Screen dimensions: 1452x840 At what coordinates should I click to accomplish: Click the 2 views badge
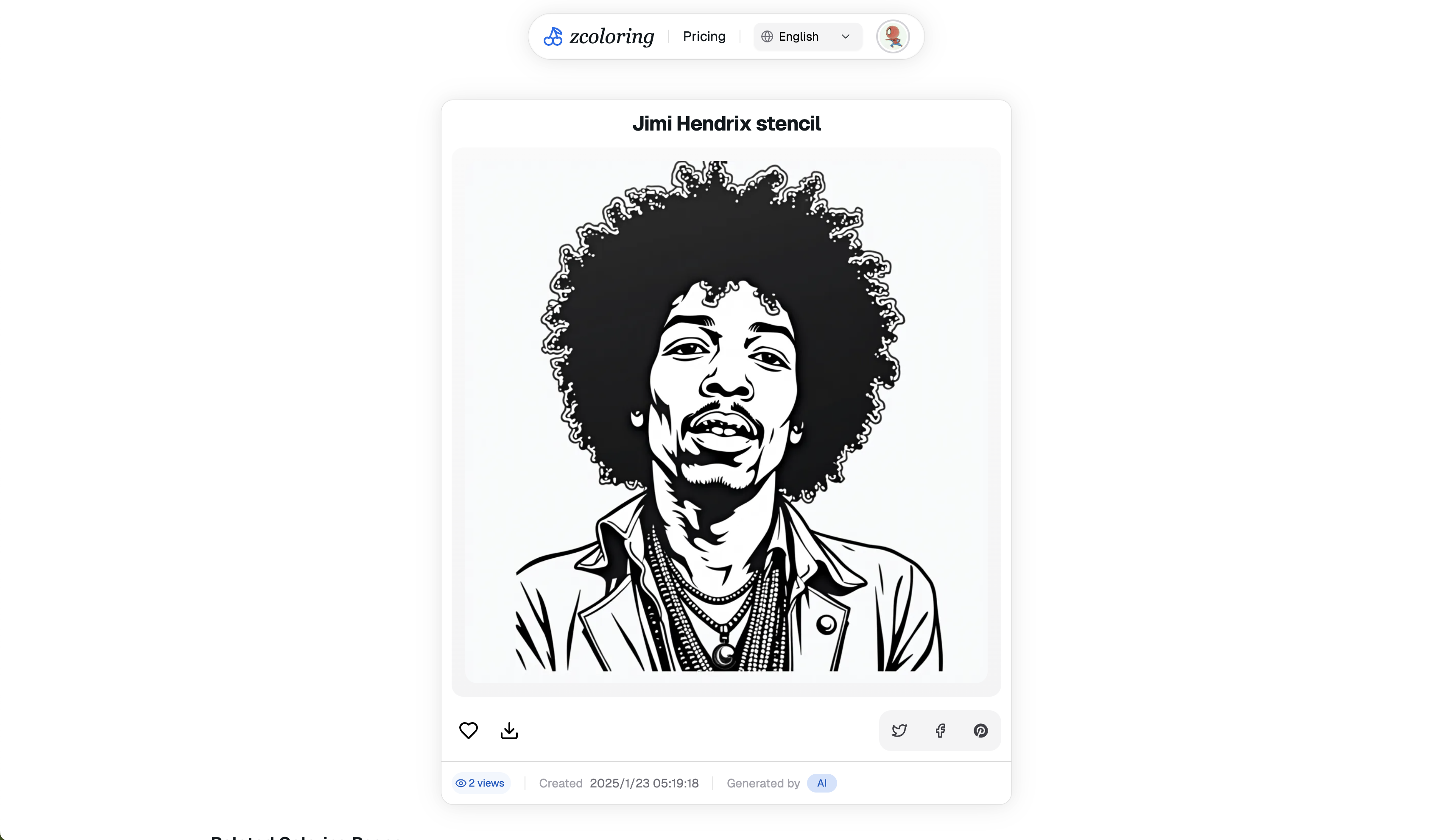coord(480,783)
